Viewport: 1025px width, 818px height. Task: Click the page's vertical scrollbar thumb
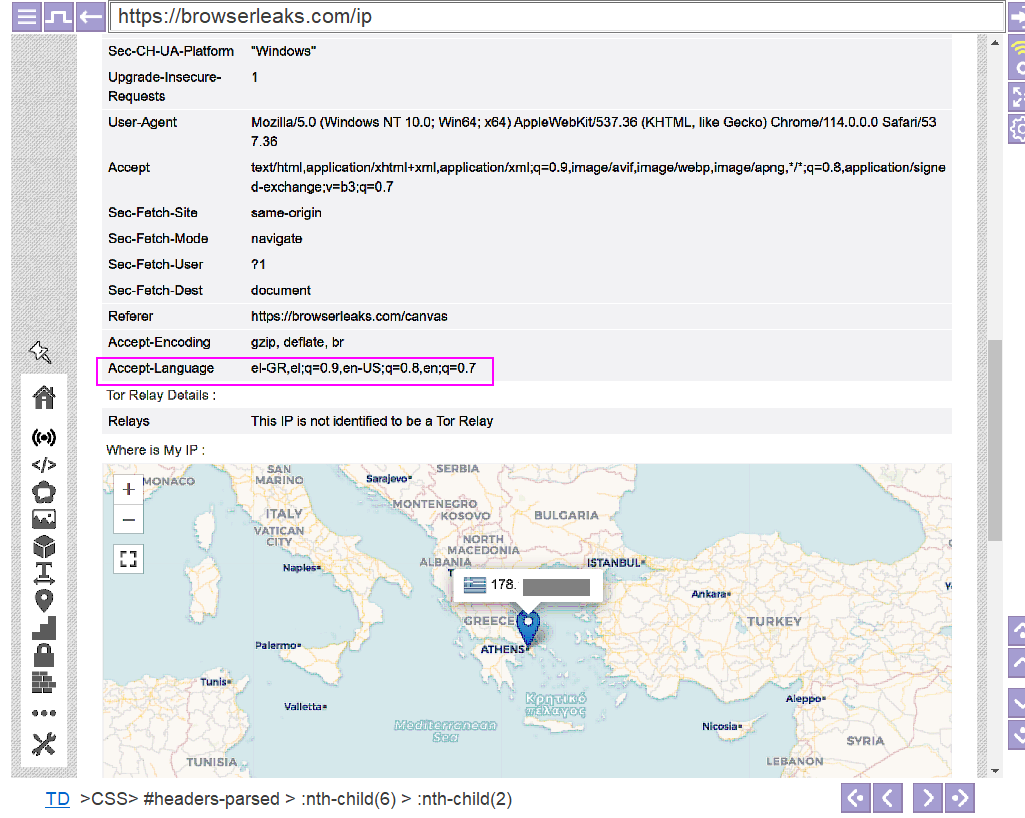coord(994,440)
